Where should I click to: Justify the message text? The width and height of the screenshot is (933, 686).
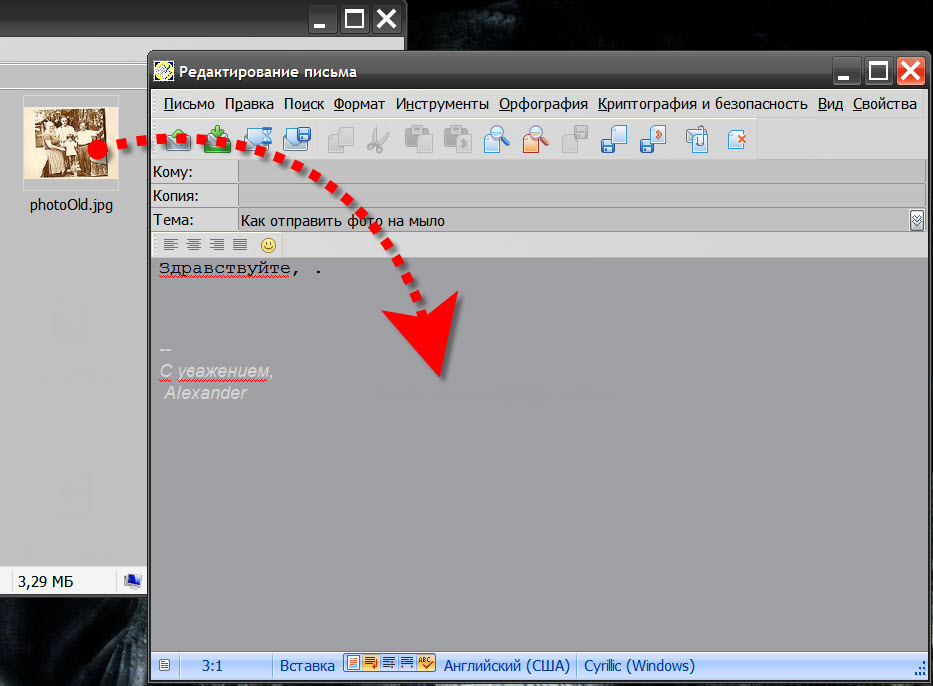(240, 245)
